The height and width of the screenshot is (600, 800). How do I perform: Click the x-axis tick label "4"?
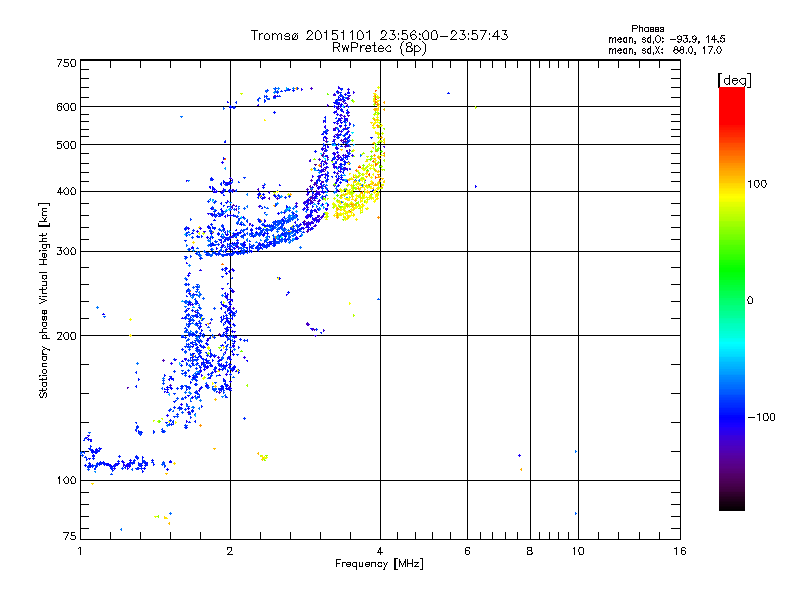pos(380,551)
